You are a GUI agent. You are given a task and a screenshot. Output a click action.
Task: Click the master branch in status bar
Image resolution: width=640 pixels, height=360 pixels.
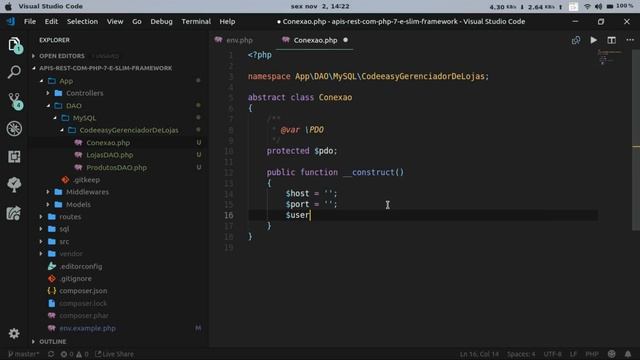tap(24, 354)
